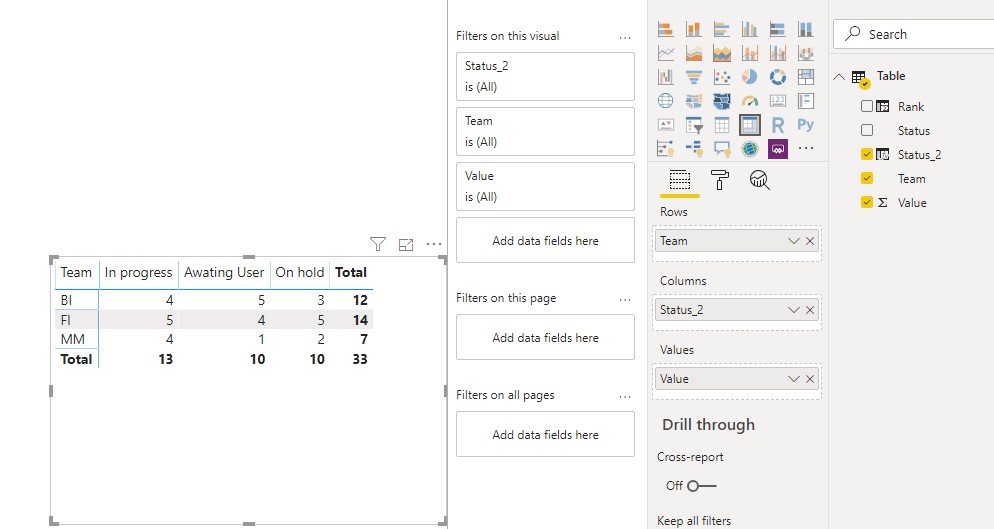Choose the Waterfall chart visual
The width and height of the screenshot is (994, 529).
click(x=666, y=77)
